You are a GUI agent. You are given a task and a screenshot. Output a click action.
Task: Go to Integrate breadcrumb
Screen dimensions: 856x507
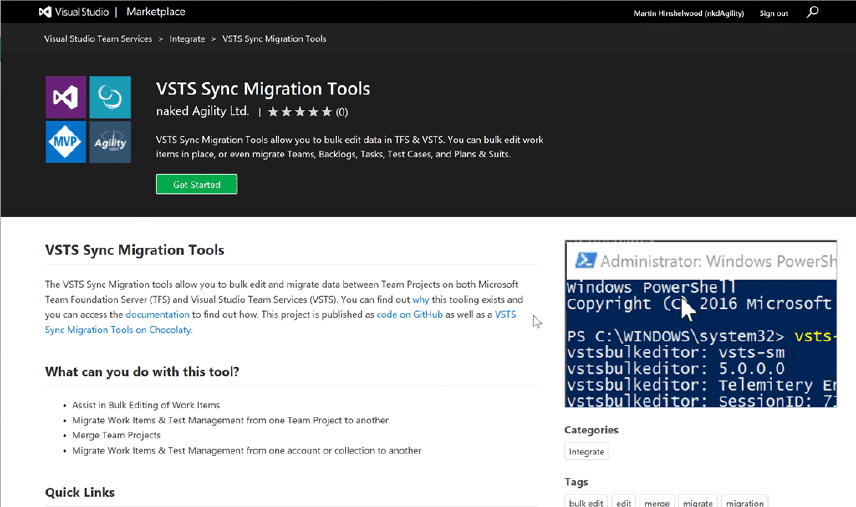[x=187, y=39]
